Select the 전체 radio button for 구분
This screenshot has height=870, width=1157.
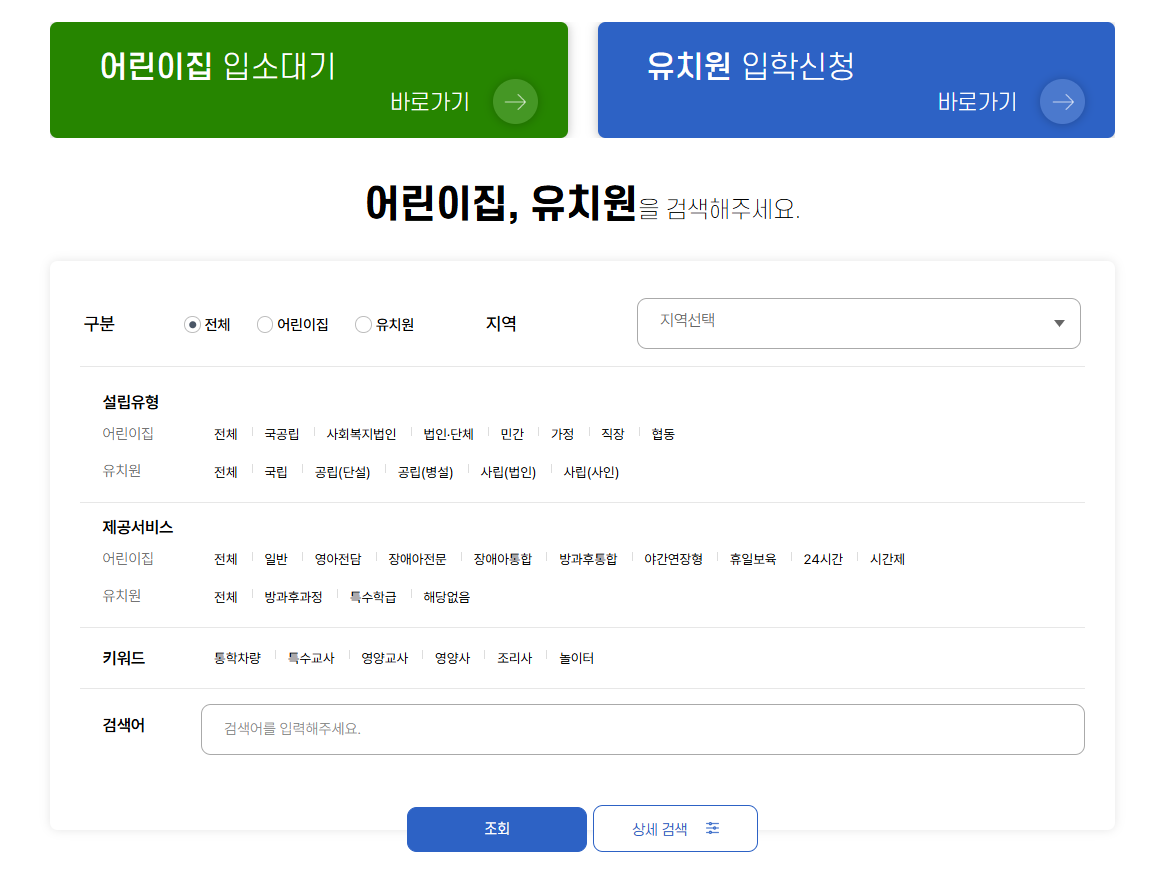coord(192,325)
